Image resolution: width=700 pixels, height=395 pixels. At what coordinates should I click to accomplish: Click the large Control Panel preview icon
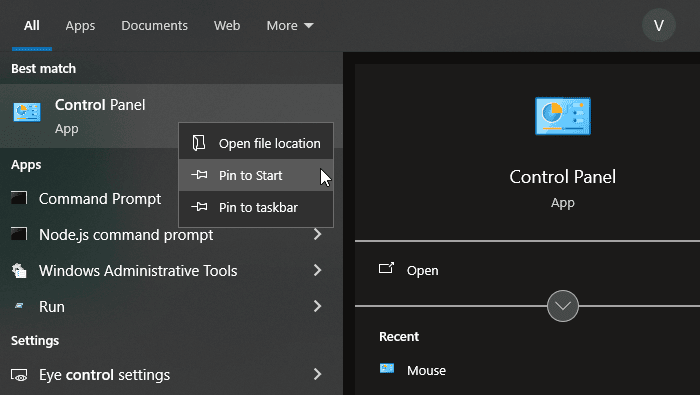coord(562,116)
